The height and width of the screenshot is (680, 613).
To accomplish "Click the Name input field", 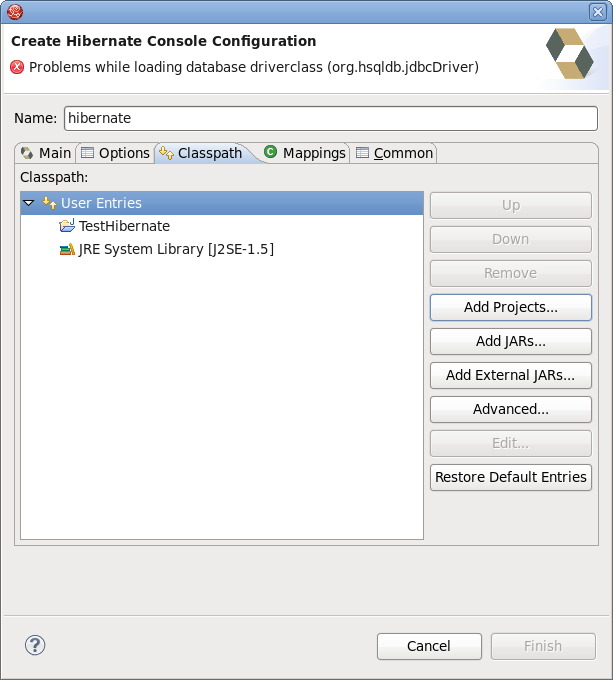I will (x=330, y=118).
